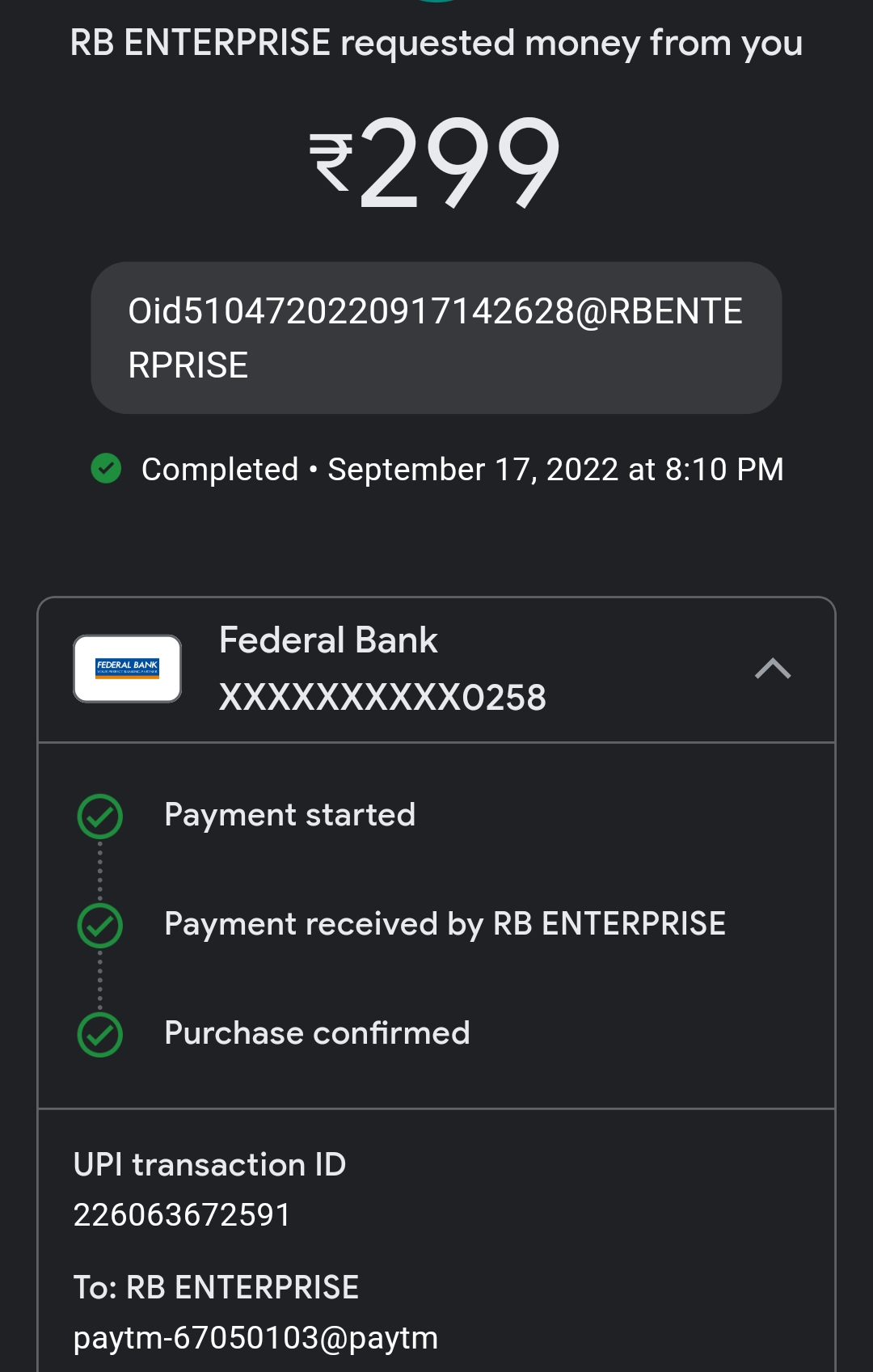Screen dimensions: 873x1372
Task: Tap the Payment started step label
Action: 289,815
